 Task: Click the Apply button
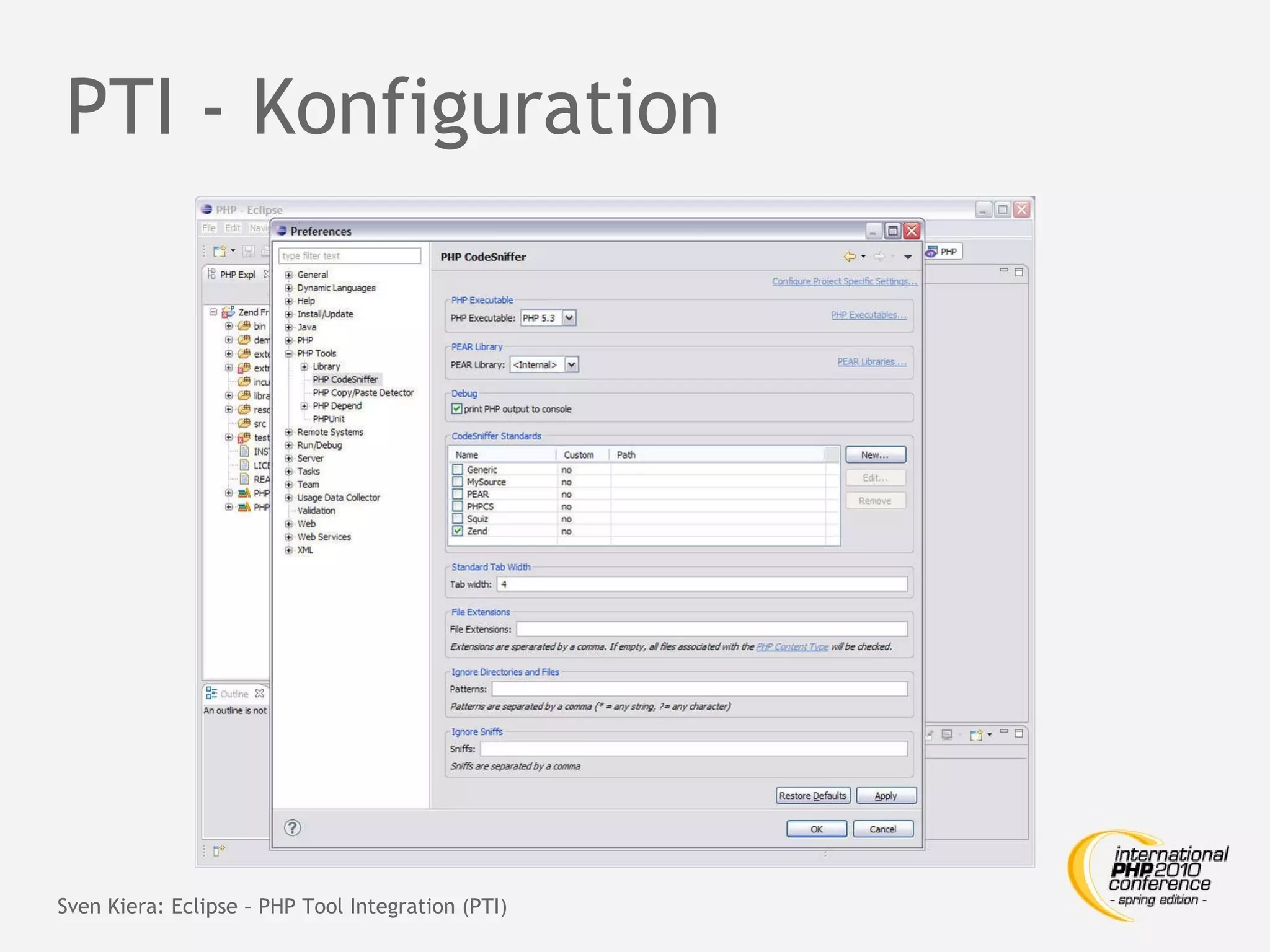(886, 796)
